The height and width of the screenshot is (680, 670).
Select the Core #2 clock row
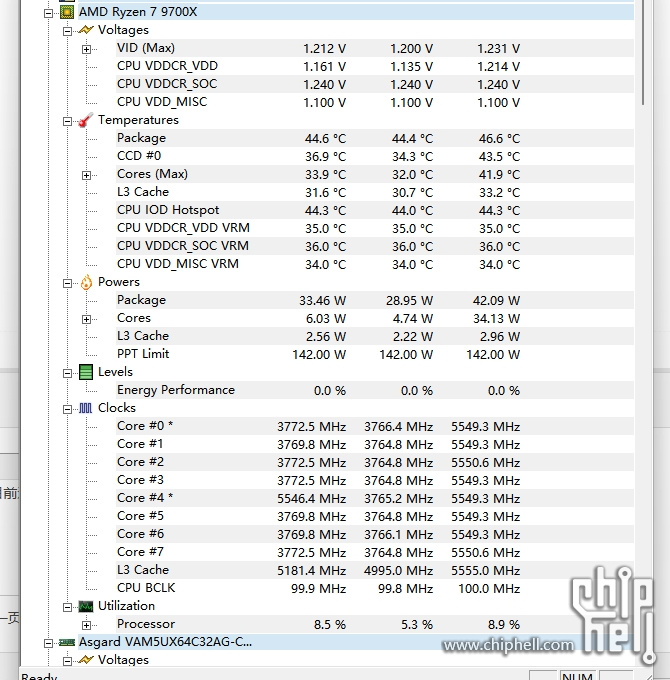375,462
